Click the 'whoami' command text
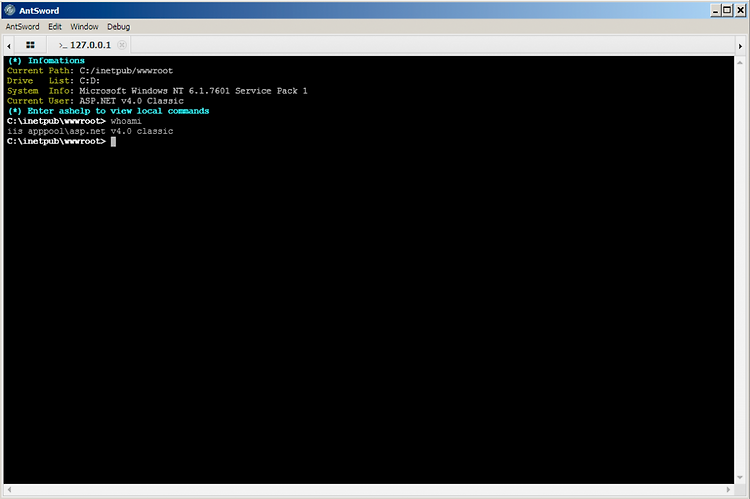750x499 pixels. 126,121
